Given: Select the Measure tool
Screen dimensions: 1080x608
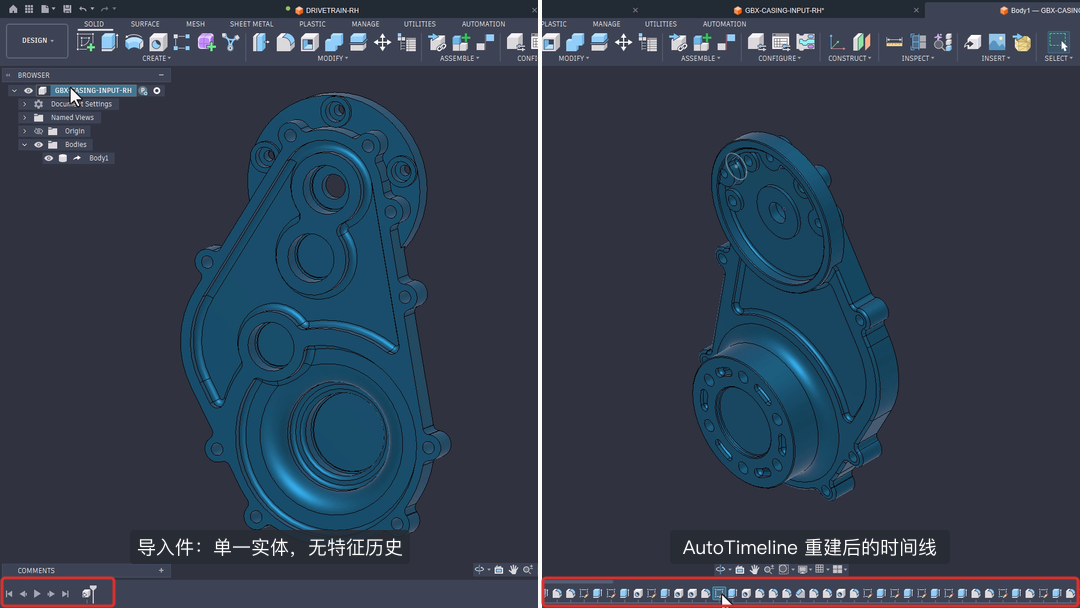Looking at the screenshot, I should (894, 42).
